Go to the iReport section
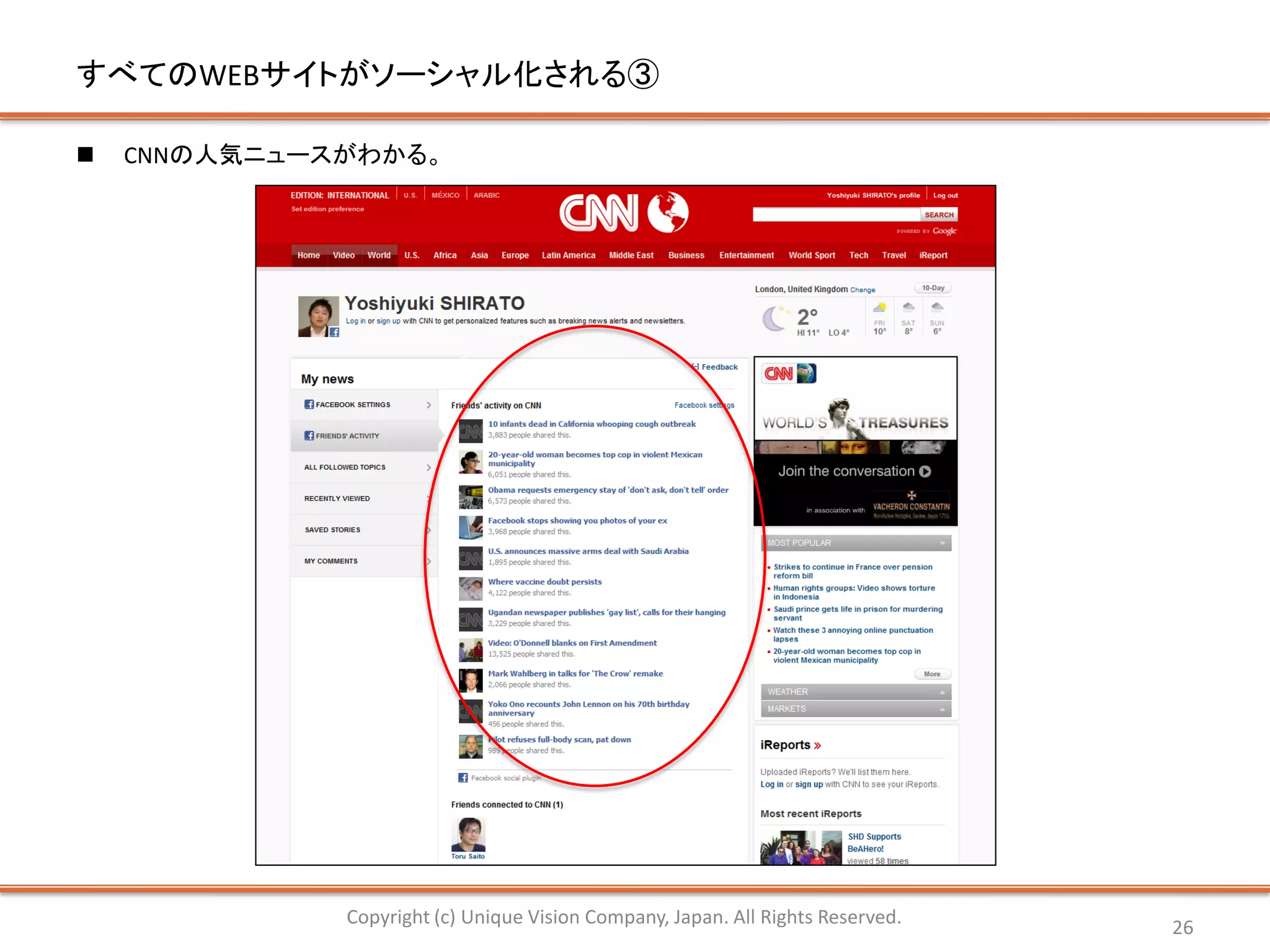 pyautogui.click(x=933, y=255)
